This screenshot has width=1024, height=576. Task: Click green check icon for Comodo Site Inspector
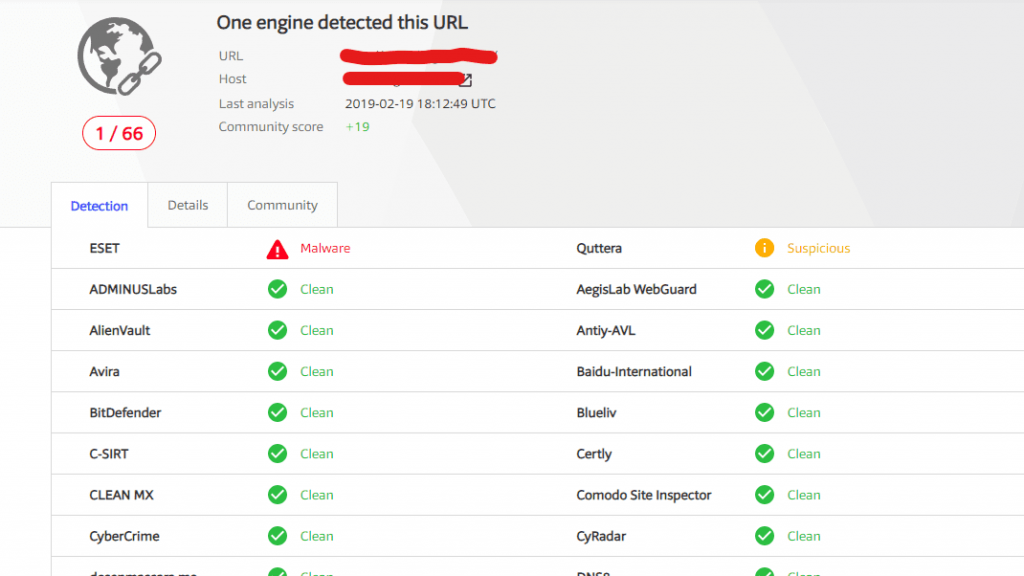[764, 495]
